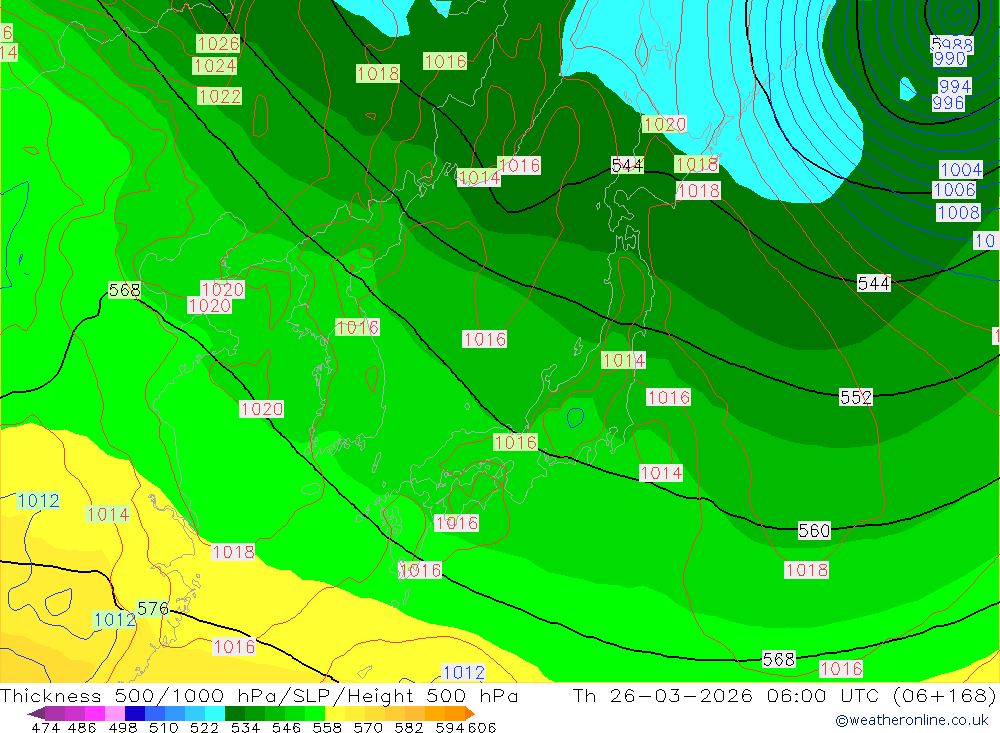Pick the dark green legend swatch above 534
Screen dimensions: 1000x733
(x=235, y=713)
